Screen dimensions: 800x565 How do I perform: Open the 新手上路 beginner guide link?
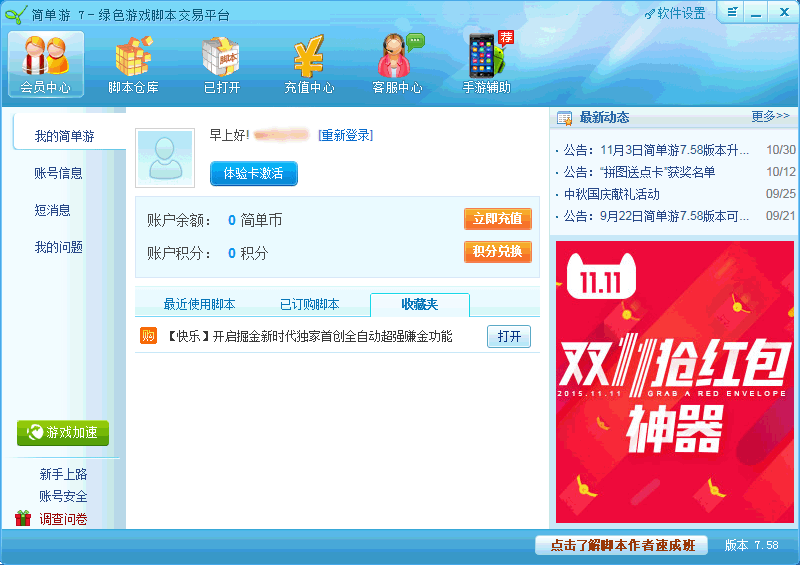pos(63,475)
